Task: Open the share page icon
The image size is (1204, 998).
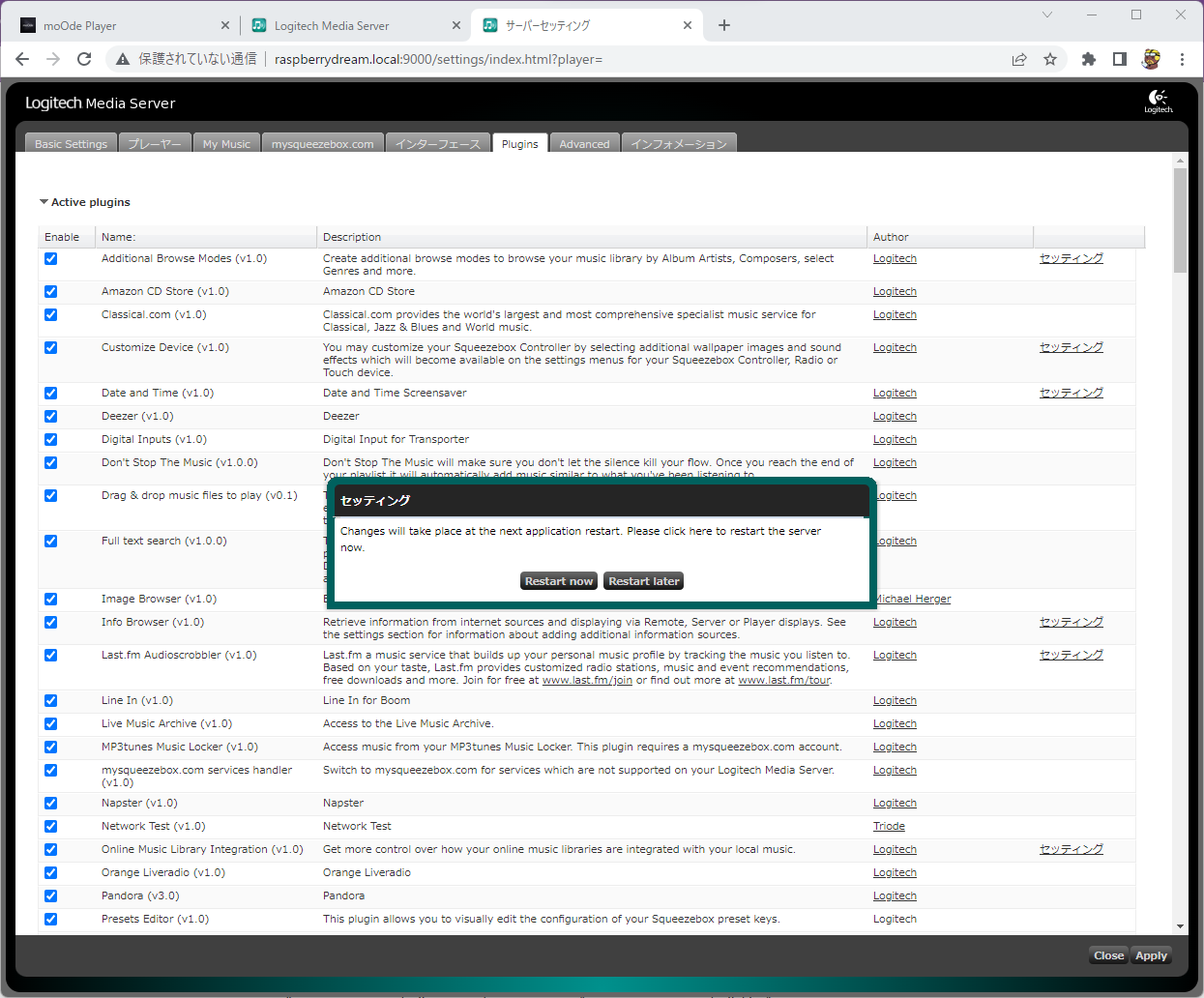Action: [1019, 59]
